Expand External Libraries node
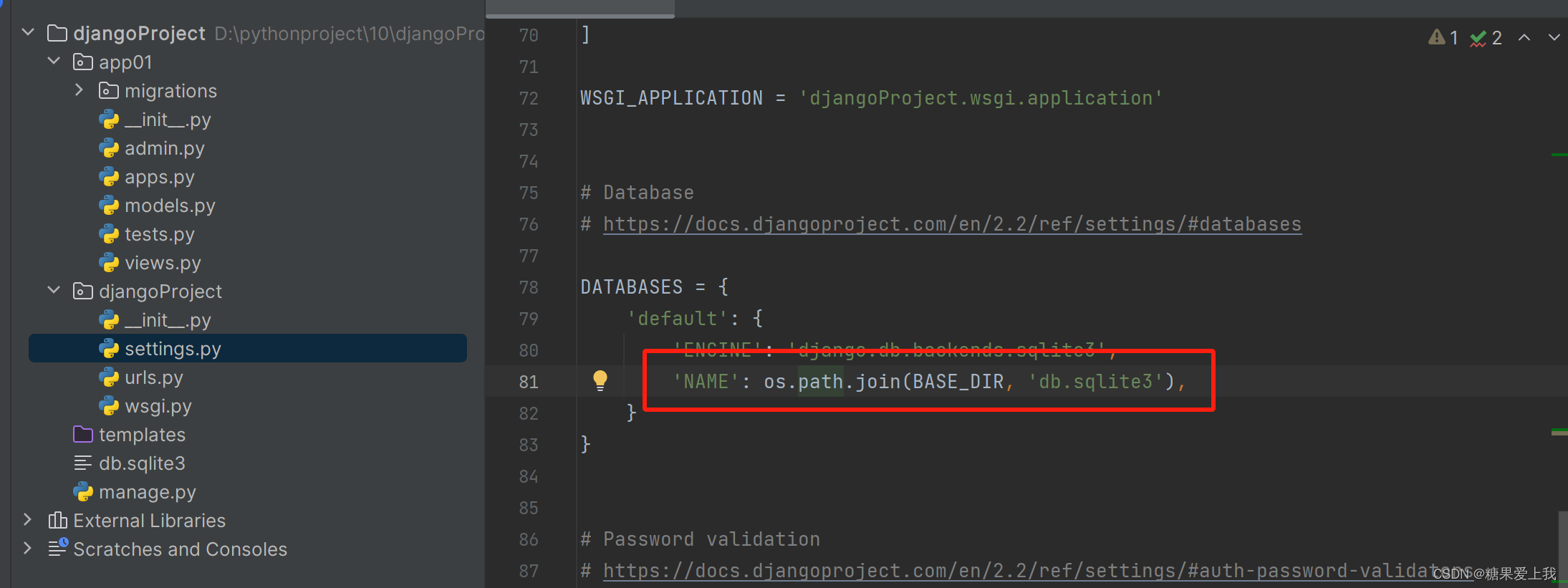1568x588 pixels. tap(28, 519)
